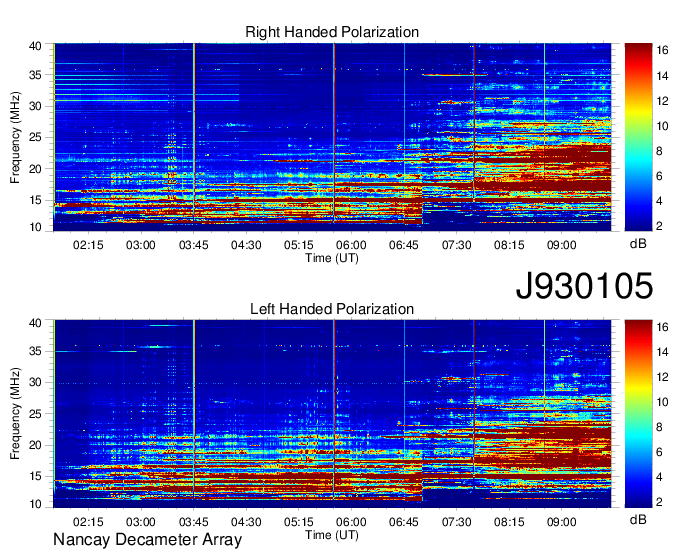
Task: Click the 10 value on Left Handed colorbar
Action: tap(662, 402)
